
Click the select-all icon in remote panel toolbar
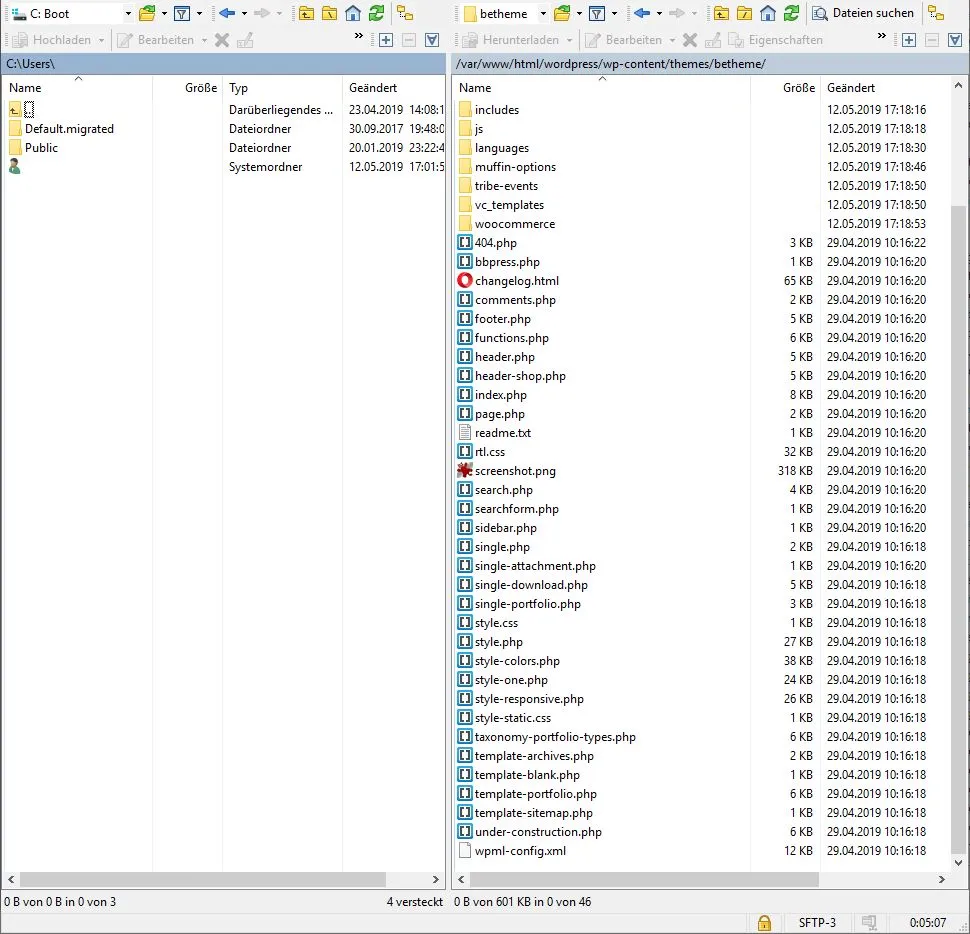955,40
